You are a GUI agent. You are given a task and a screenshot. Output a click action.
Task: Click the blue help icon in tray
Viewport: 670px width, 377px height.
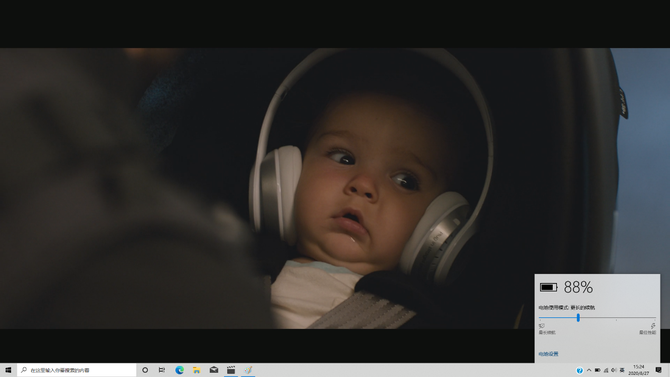click(579, 370)
